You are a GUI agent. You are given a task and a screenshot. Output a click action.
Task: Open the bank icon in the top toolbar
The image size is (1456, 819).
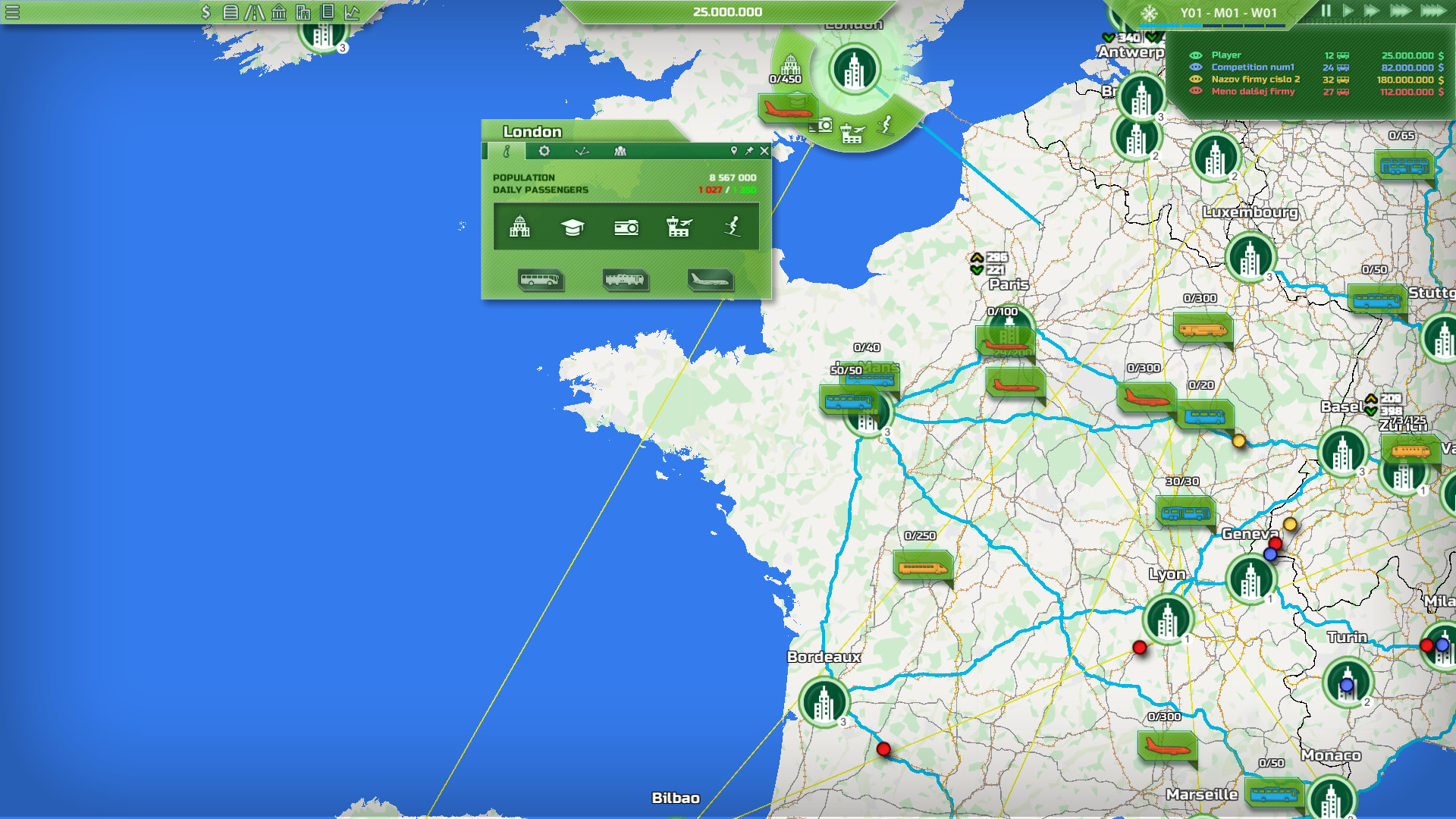(x=279, y=11)
